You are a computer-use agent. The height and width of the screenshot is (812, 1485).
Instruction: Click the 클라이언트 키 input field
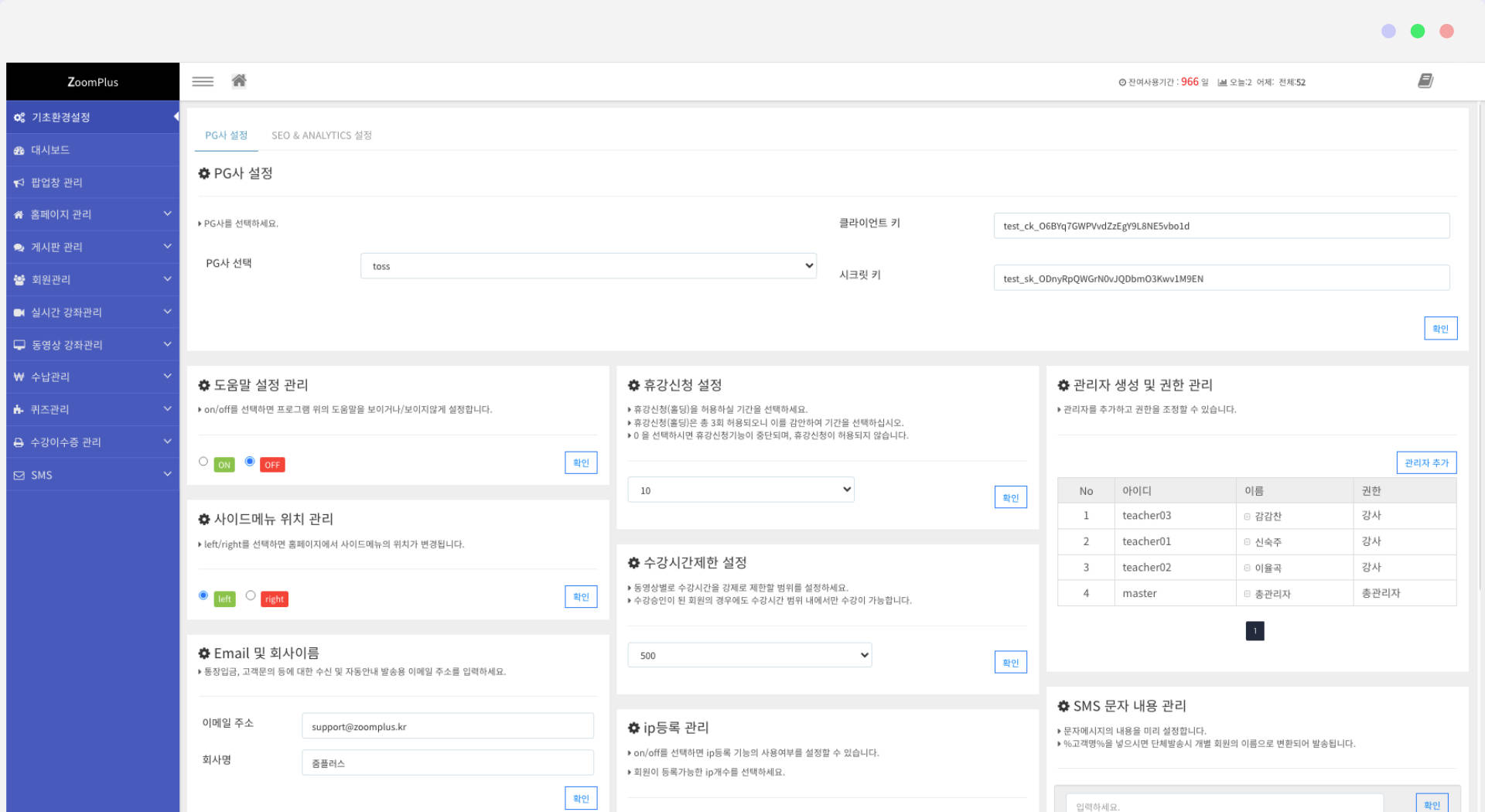1220,226
